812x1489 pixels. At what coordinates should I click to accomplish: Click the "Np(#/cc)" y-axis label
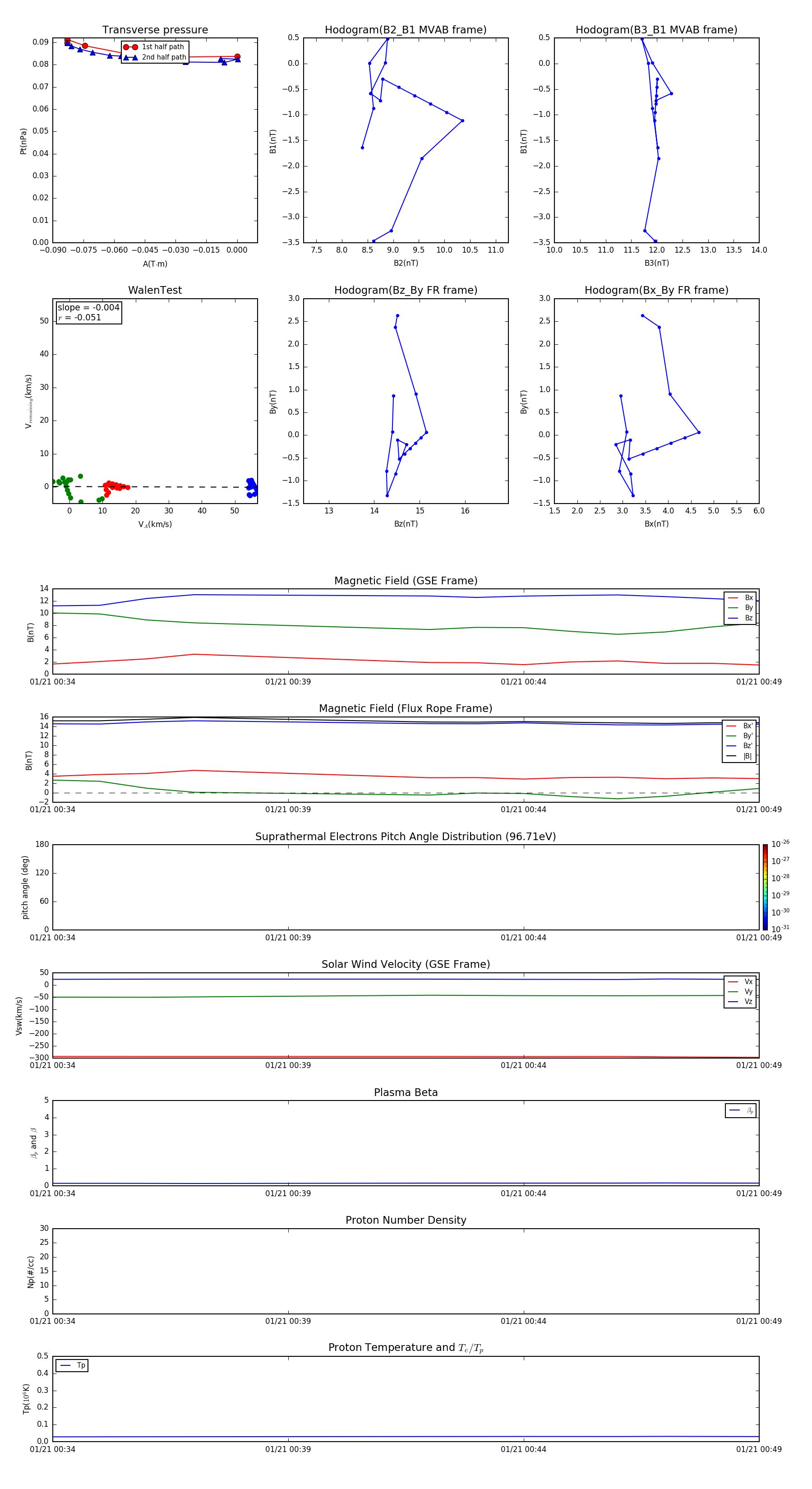click(31, 1272)
